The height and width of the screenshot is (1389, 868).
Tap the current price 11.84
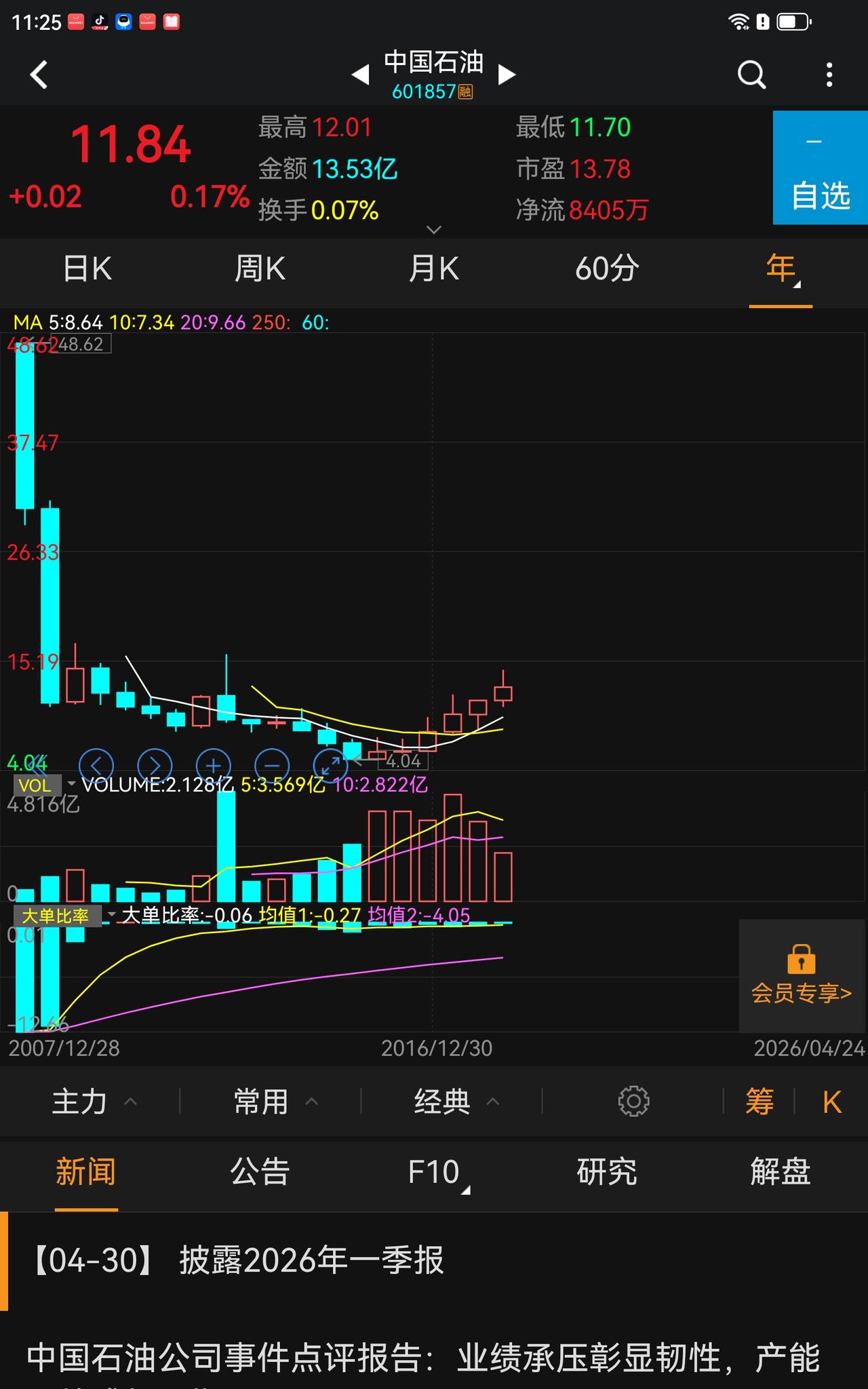pyautogui.click(x=131, y=145)
